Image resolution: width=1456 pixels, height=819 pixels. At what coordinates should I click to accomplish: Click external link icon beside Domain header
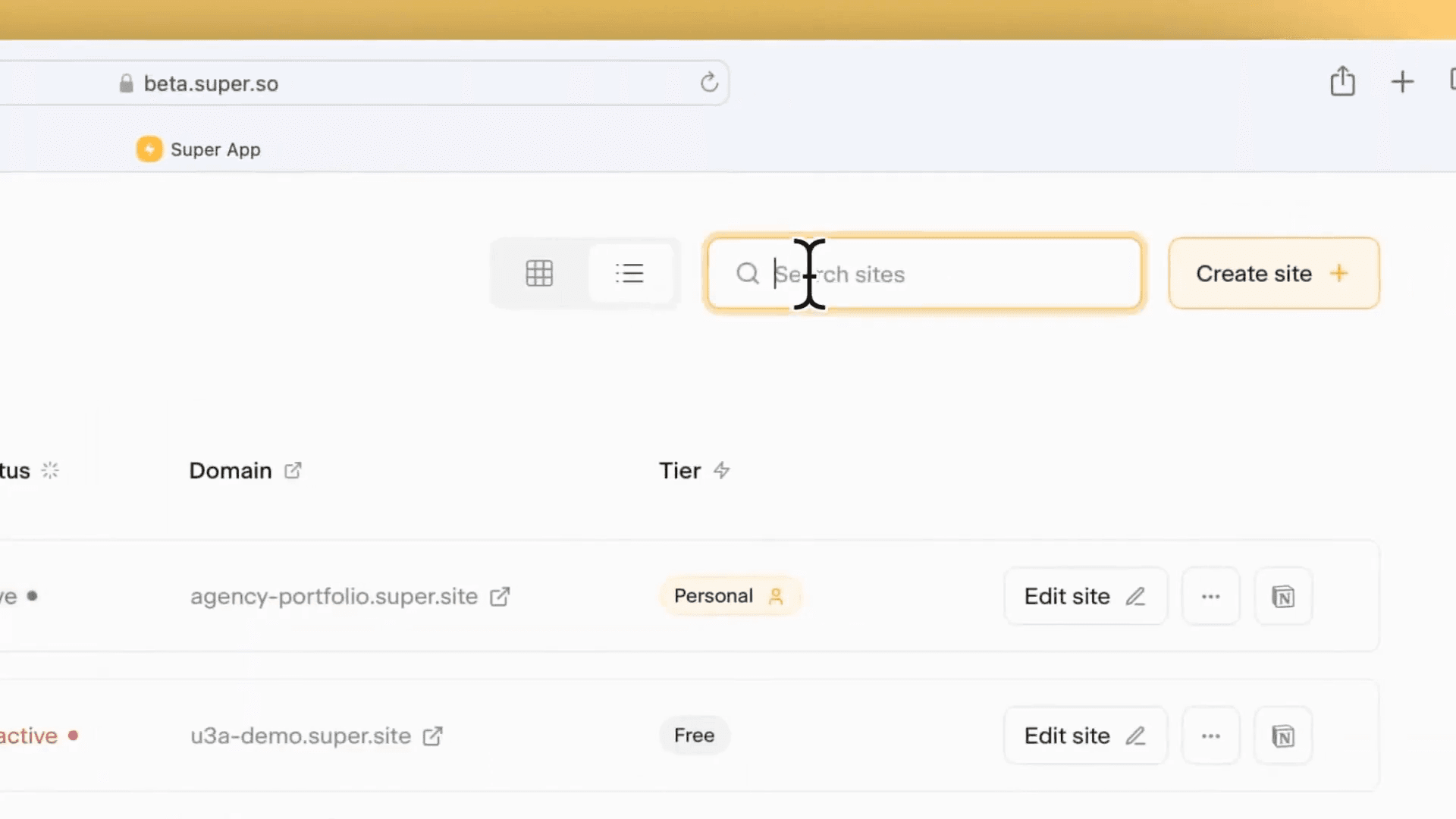pyautogui.click(x=293, y=471)
